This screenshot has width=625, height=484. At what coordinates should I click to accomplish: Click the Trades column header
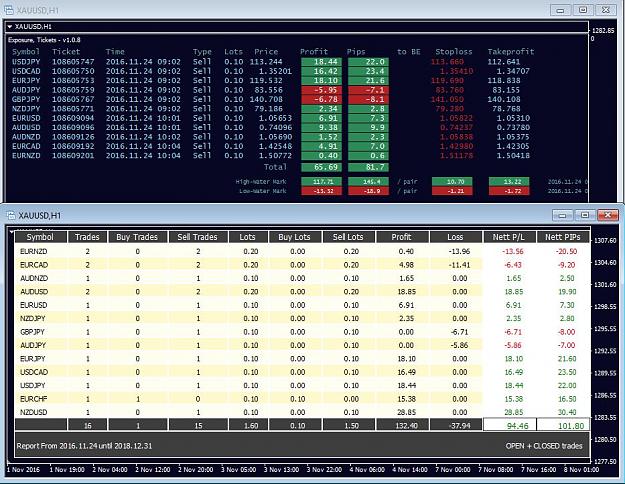87,237
